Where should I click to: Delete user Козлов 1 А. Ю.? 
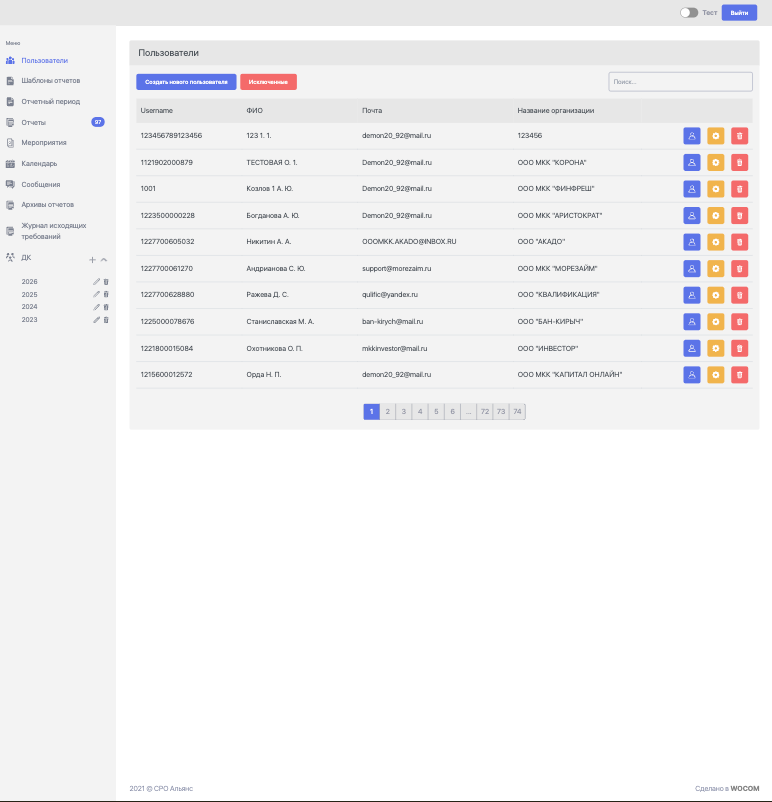[x=739, y=189]
